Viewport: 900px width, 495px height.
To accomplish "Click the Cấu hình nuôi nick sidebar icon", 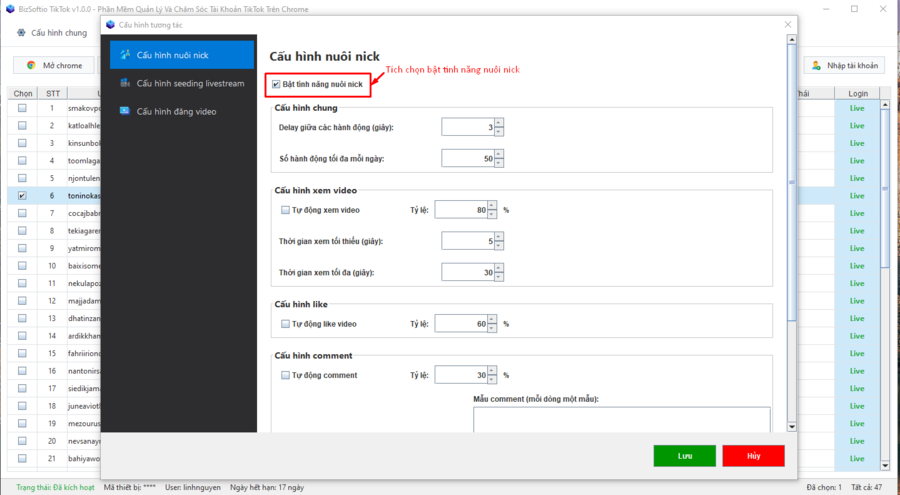I will tap(125, 54).
